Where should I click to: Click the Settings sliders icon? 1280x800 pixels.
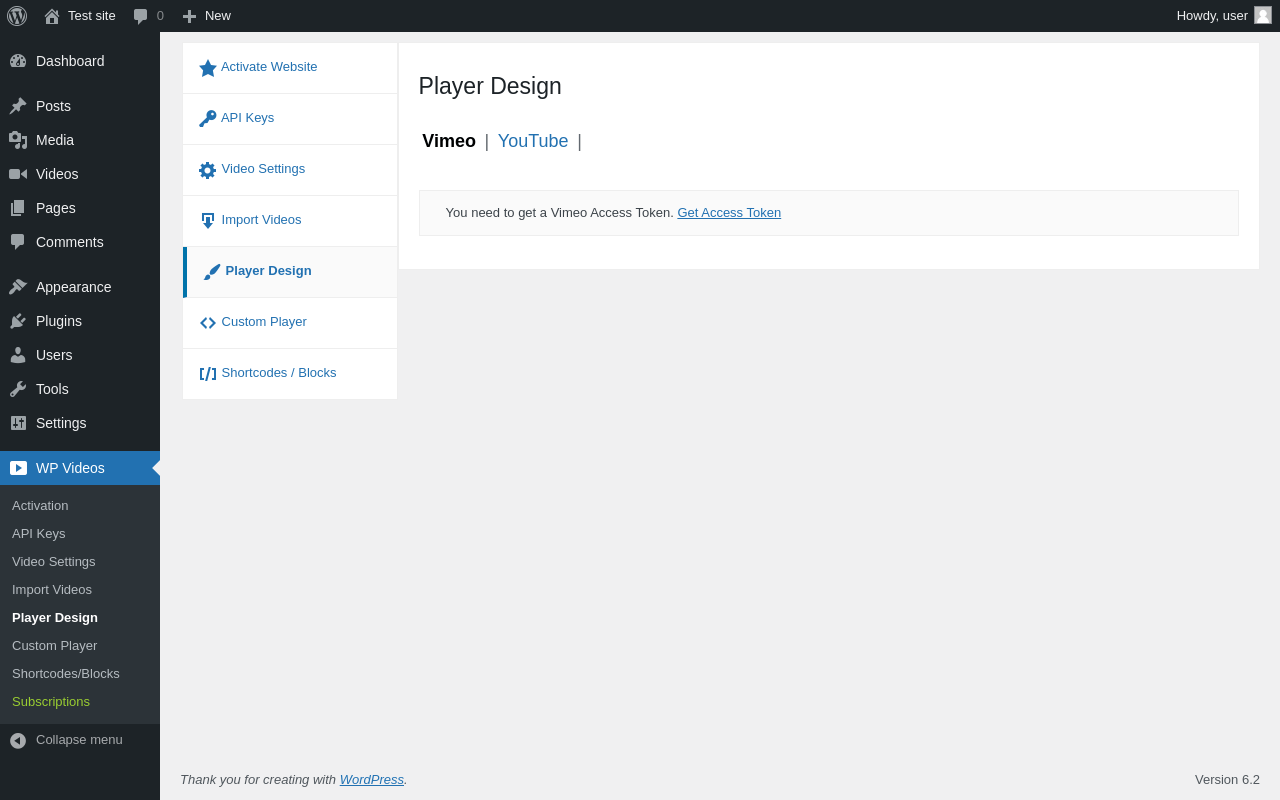click(18, 423)
